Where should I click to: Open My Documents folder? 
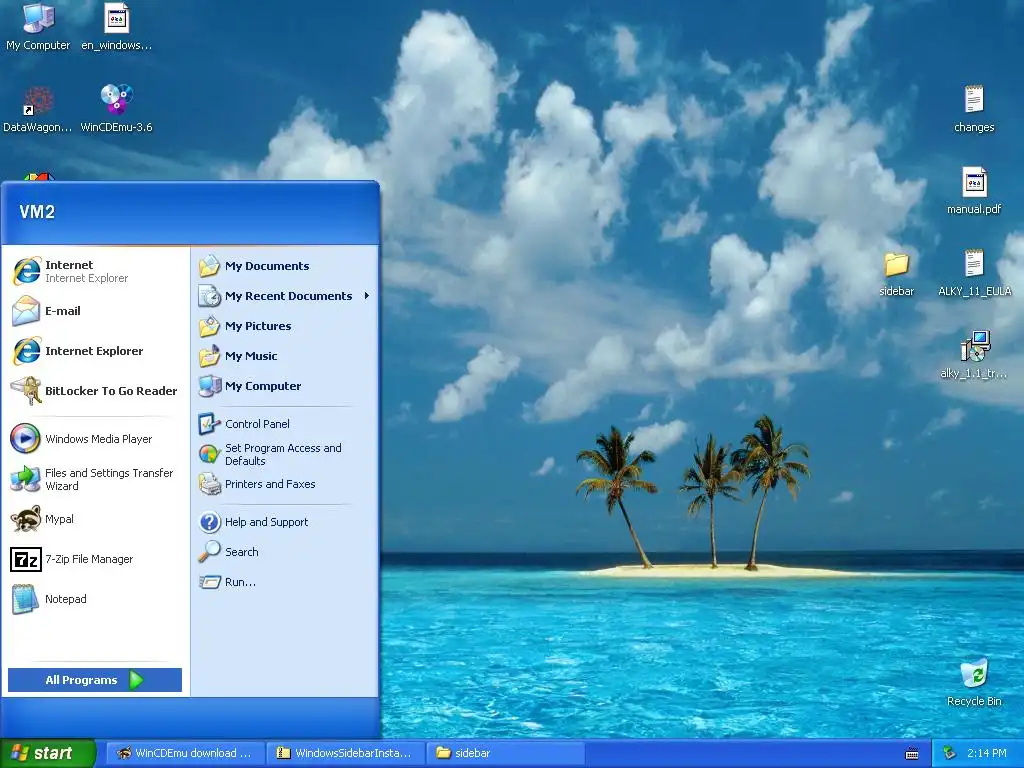284,266
